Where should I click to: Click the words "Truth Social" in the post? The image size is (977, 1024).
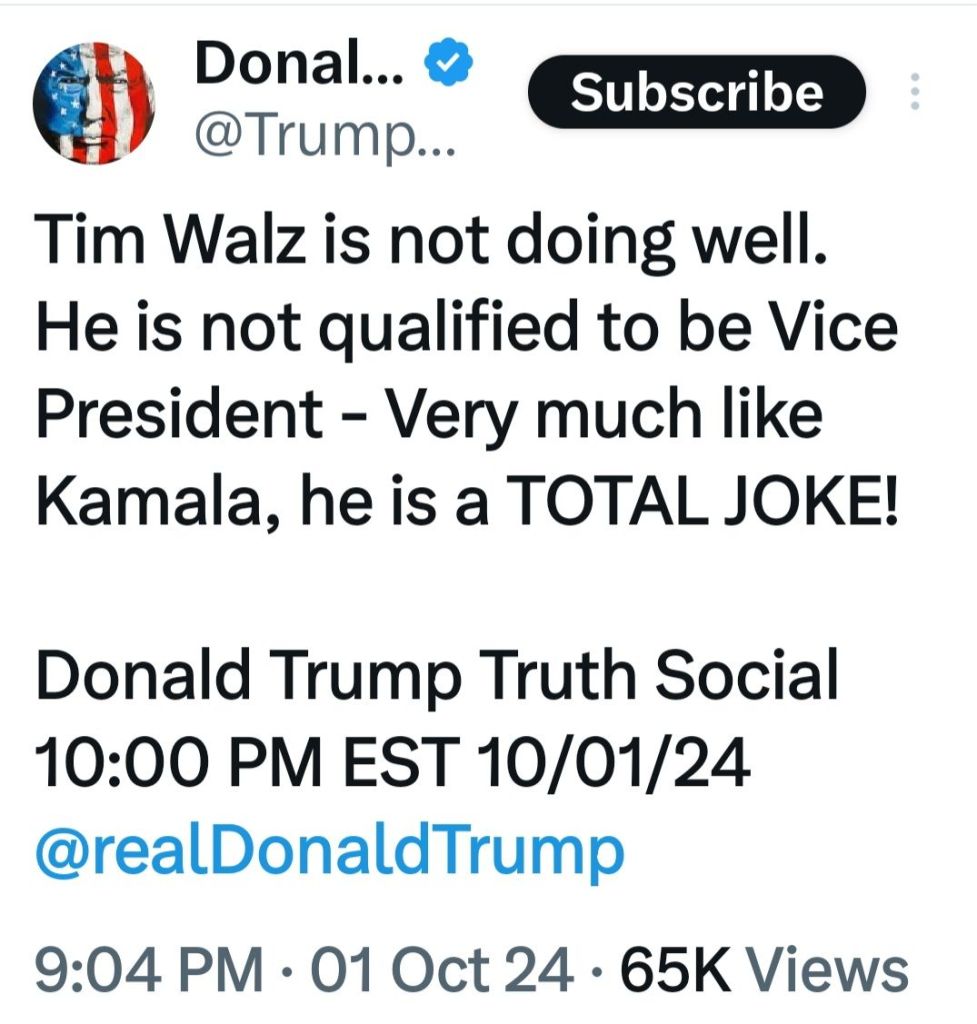654,678
